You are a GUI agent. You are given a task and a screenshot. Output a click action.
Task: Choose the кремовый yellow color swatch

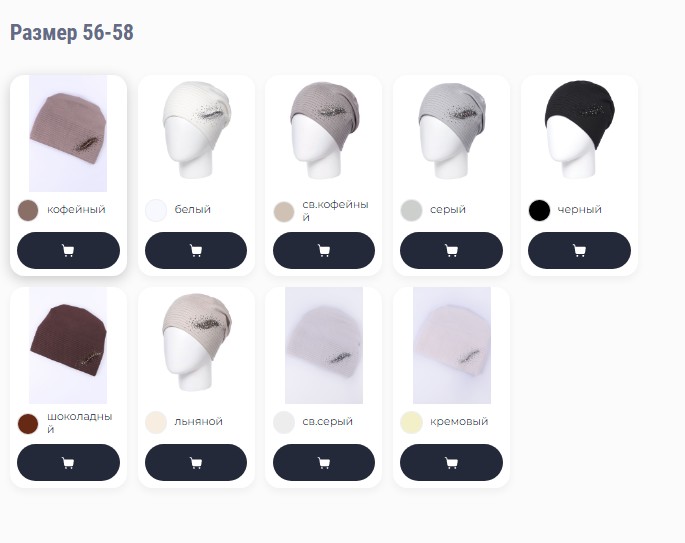[411, 422]
